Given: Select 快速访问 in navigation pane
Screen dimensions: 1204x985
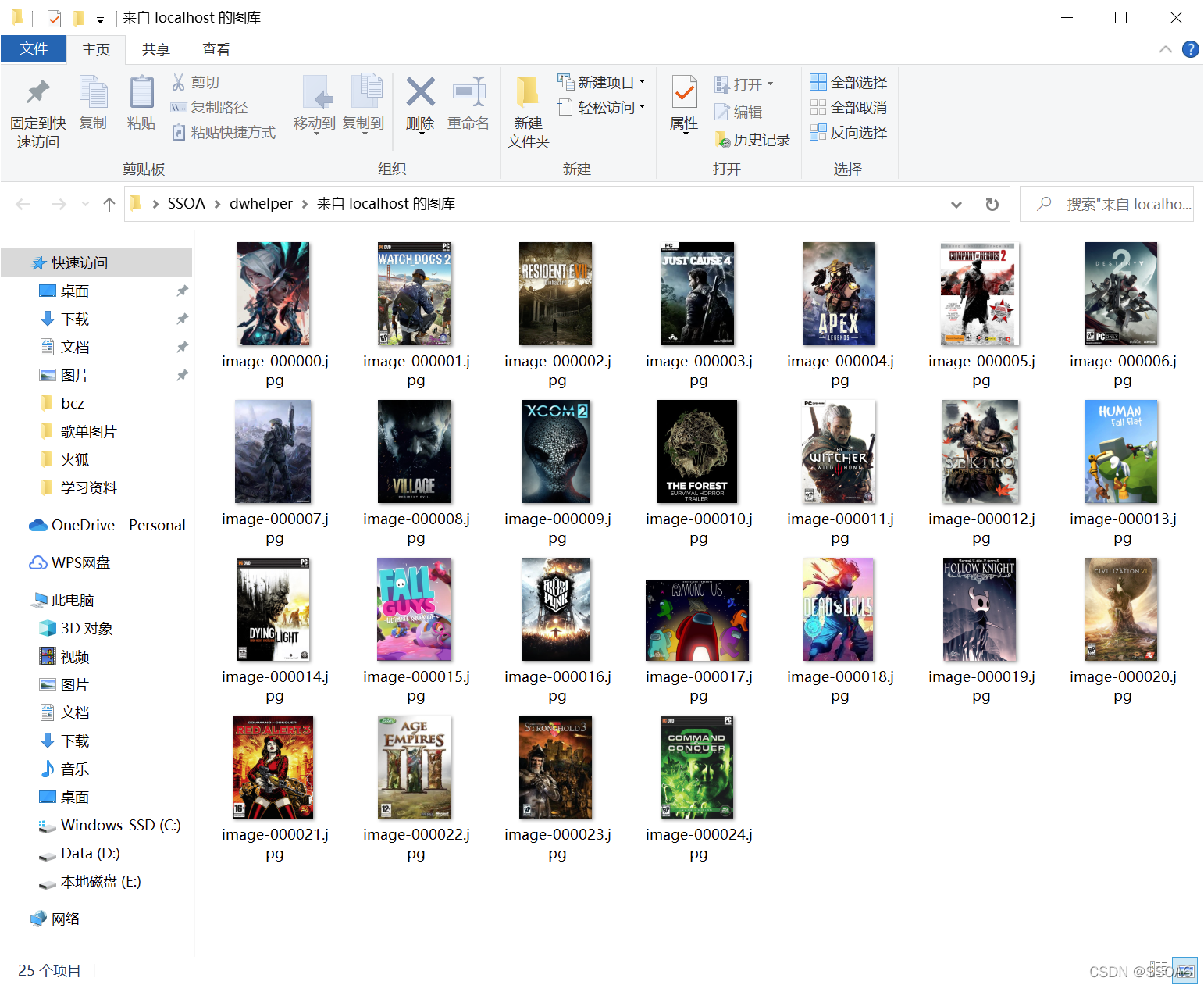Looking at the screenshot, I should point(97,262).
